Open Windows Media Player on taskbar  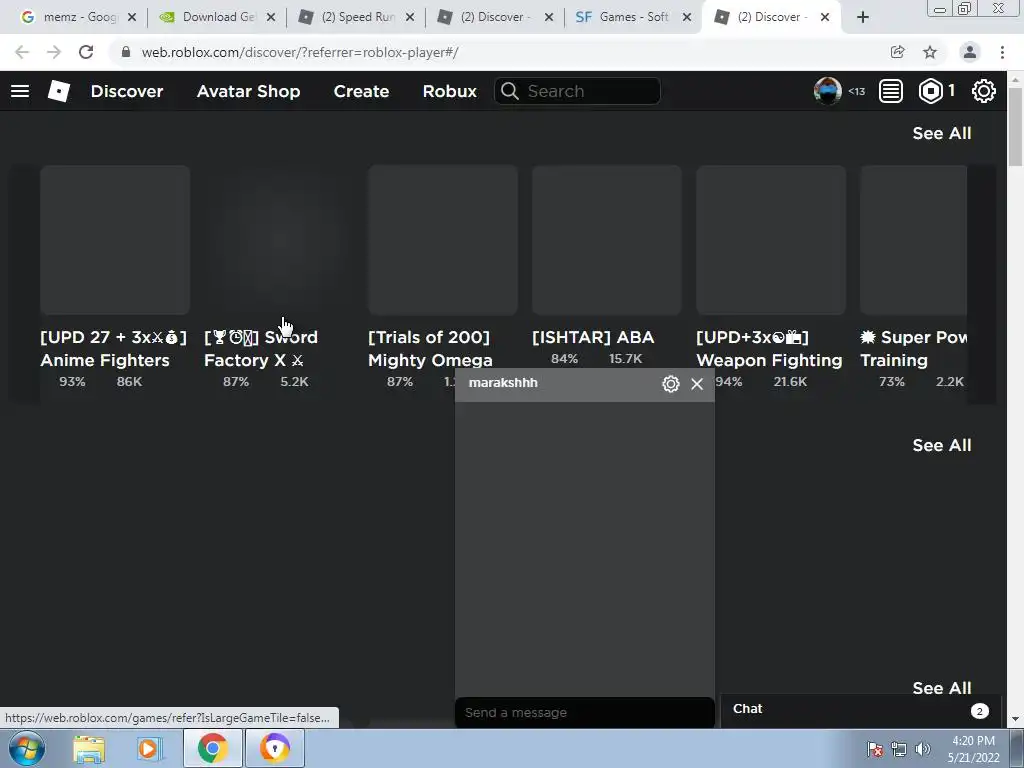click(x=149, y=749)
